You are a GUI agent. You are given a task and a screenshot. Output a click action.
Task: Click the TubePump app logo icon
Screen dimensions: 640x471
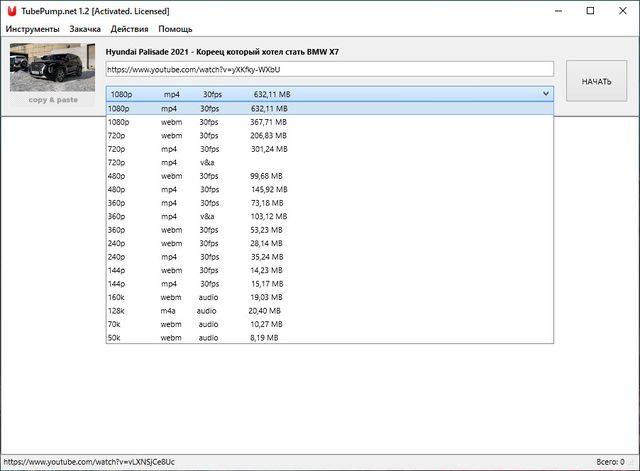click(11, 10)
